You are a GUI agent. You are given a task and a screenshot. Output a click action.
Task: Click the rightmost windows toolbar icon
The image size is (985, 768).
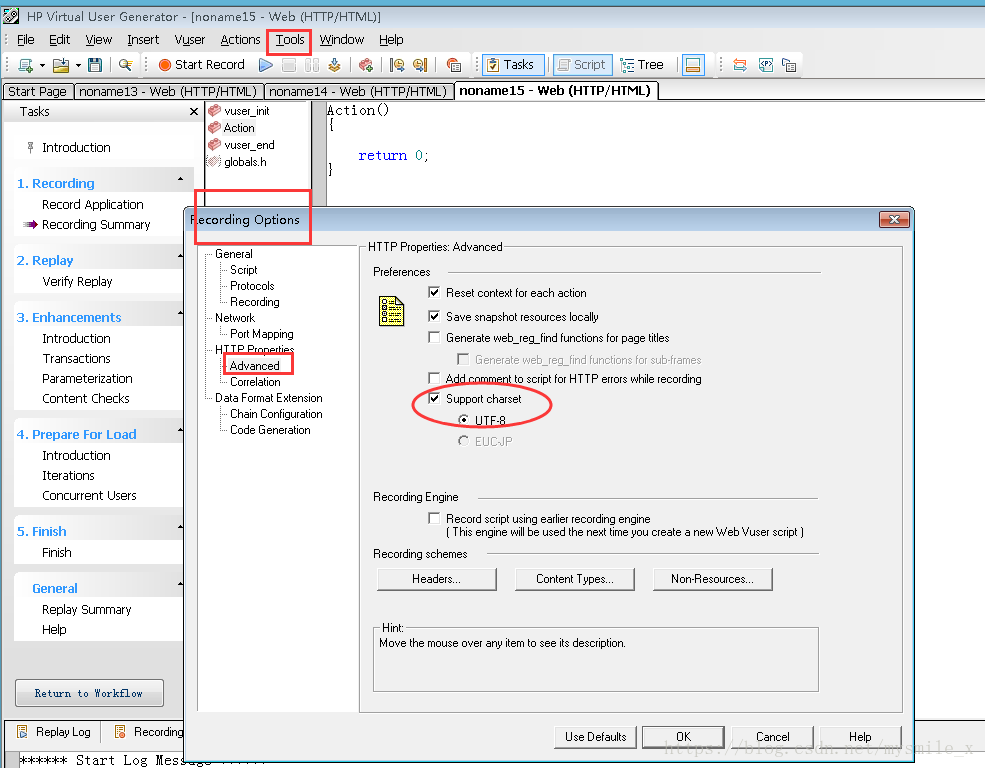pos(789,65)
